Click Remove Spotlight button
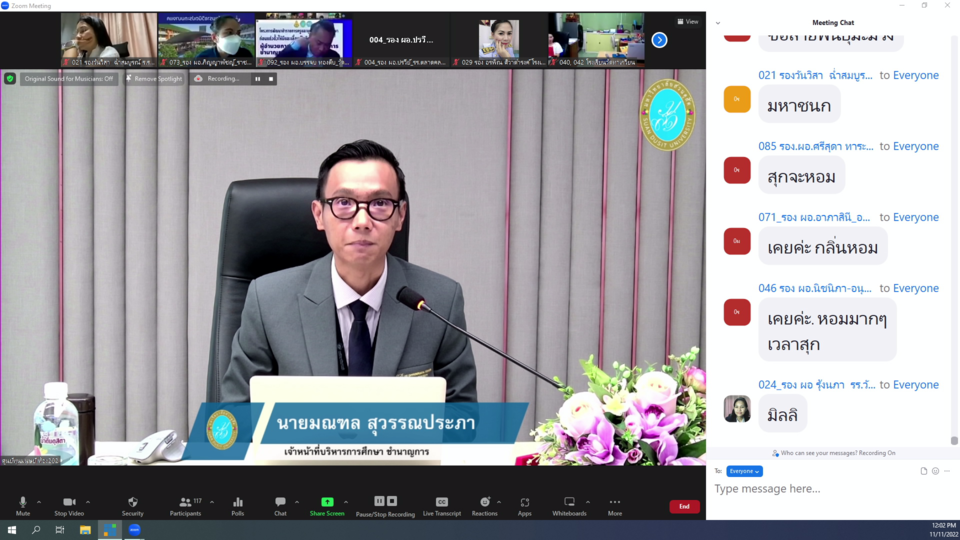The height and width of the screenshot is (540, 960). point(154,78)
